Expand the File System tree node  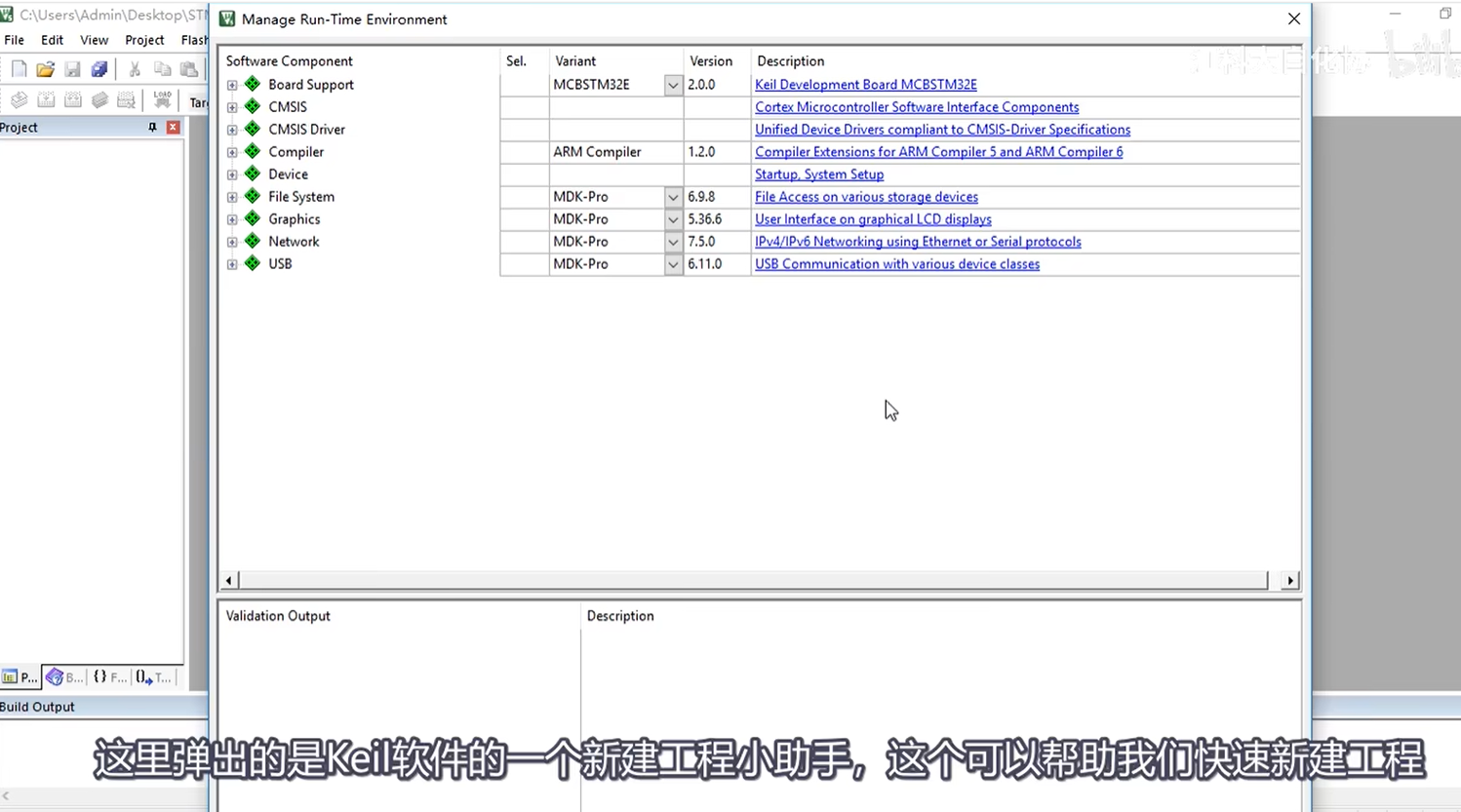[x=232, y=197]
